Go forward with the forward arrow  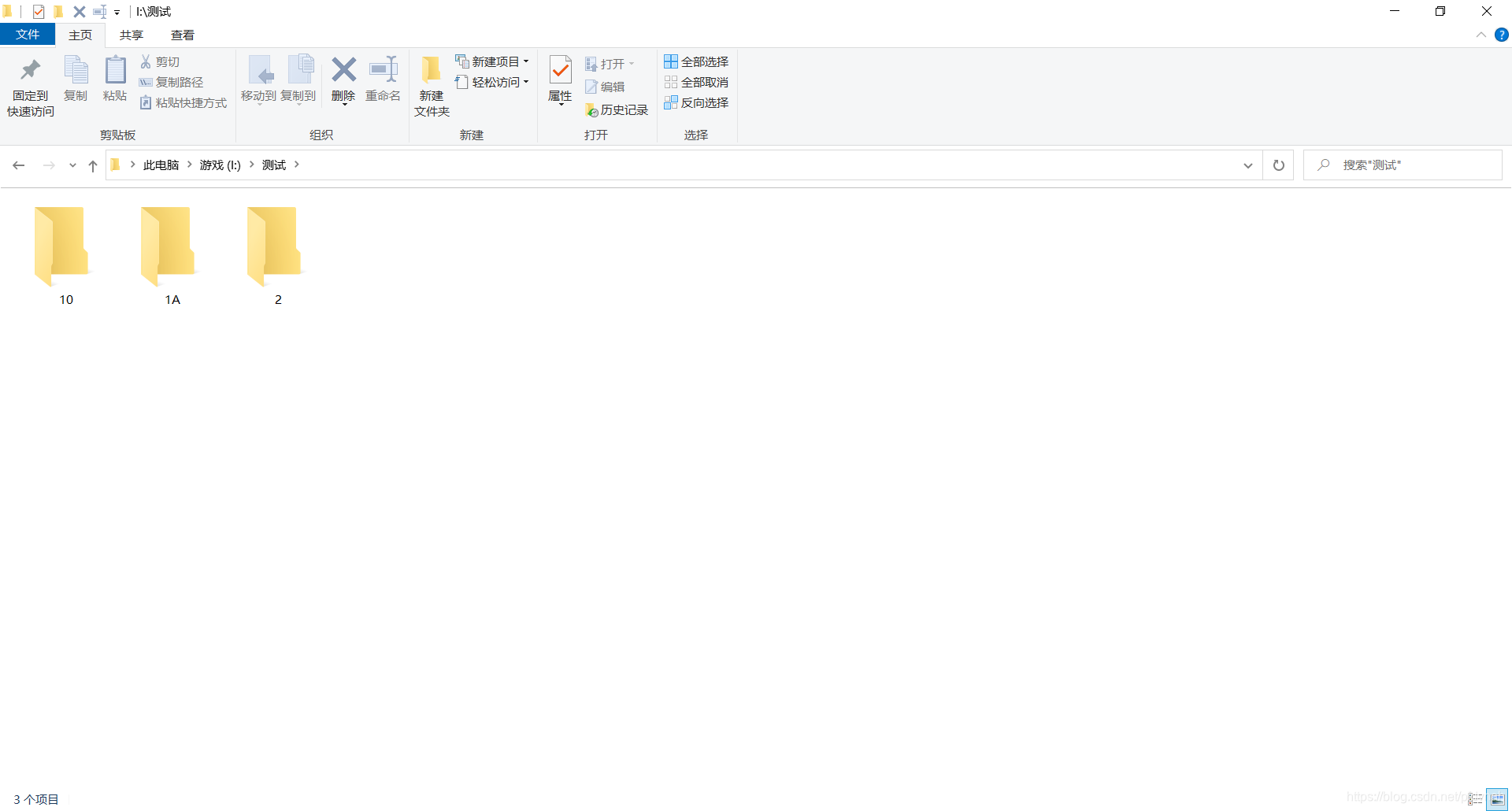click(49, 165)
